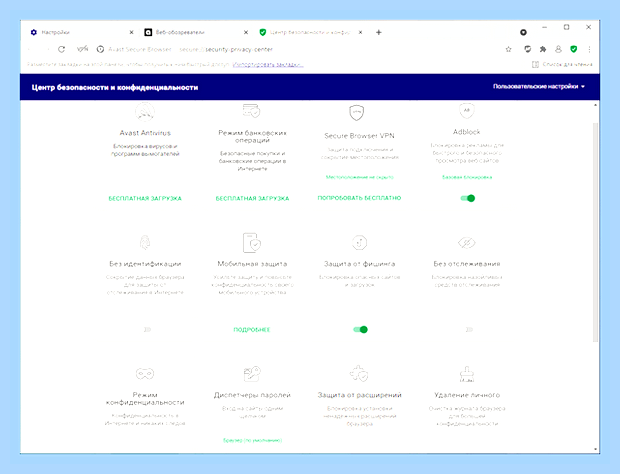Screen dimensions: 620x474
Task: Click the Диспетчеры паролей key icon
Action: (252, 374)
